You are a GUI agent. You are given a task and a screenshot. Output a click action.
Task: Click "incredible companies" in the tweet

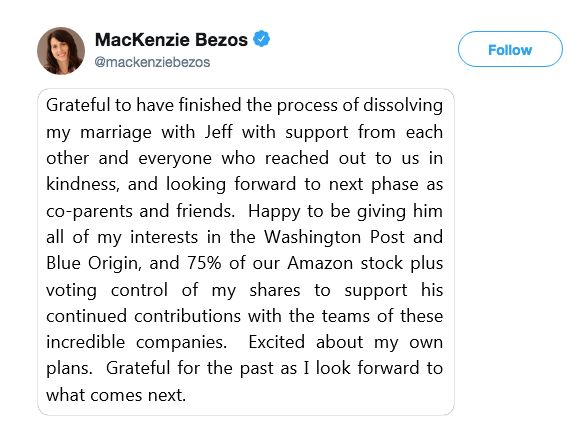pyautogui.click(x=136, y=342)
